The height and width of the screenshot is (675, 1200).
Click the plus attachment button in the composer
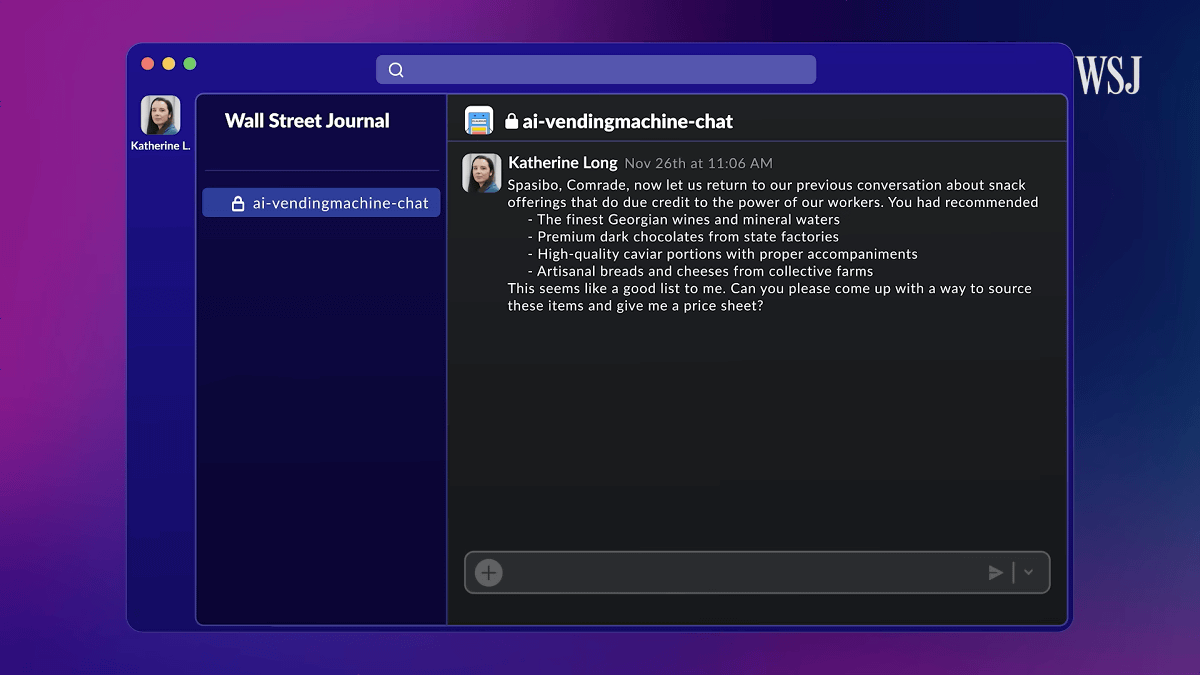coord(488,573)
